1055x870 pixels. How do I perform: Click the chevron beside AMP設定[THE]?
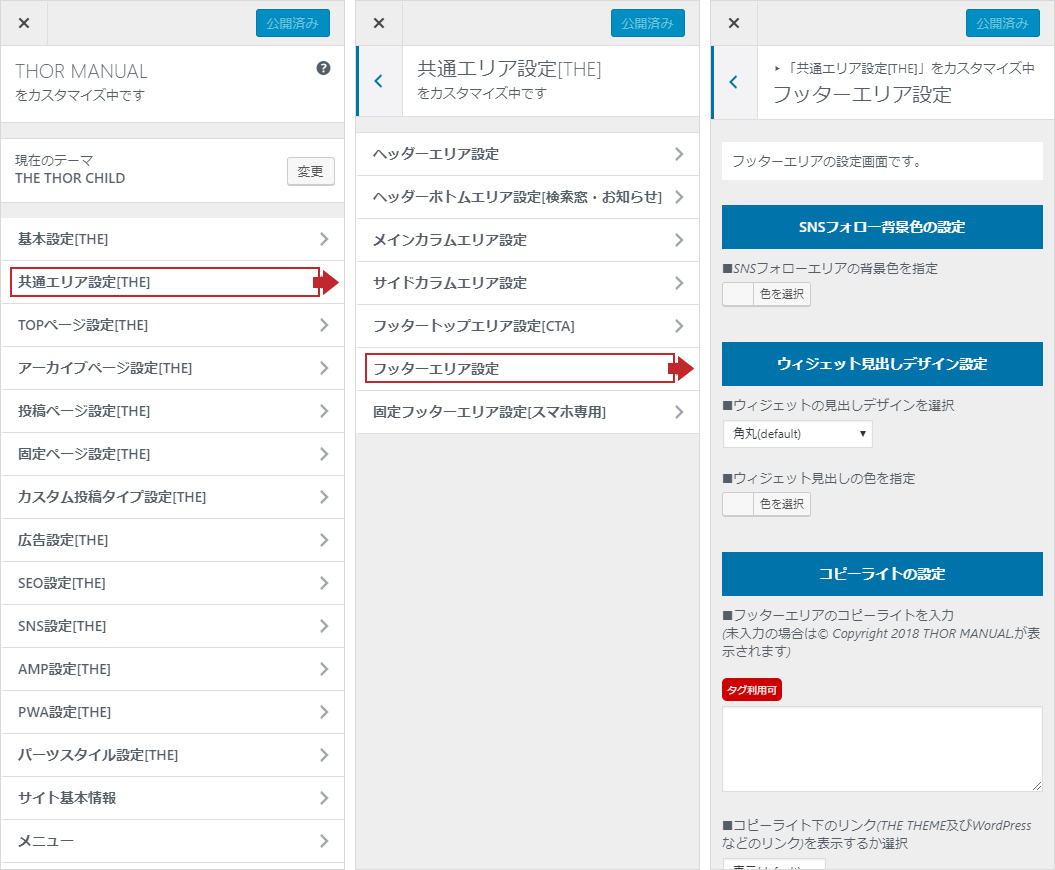324,669
